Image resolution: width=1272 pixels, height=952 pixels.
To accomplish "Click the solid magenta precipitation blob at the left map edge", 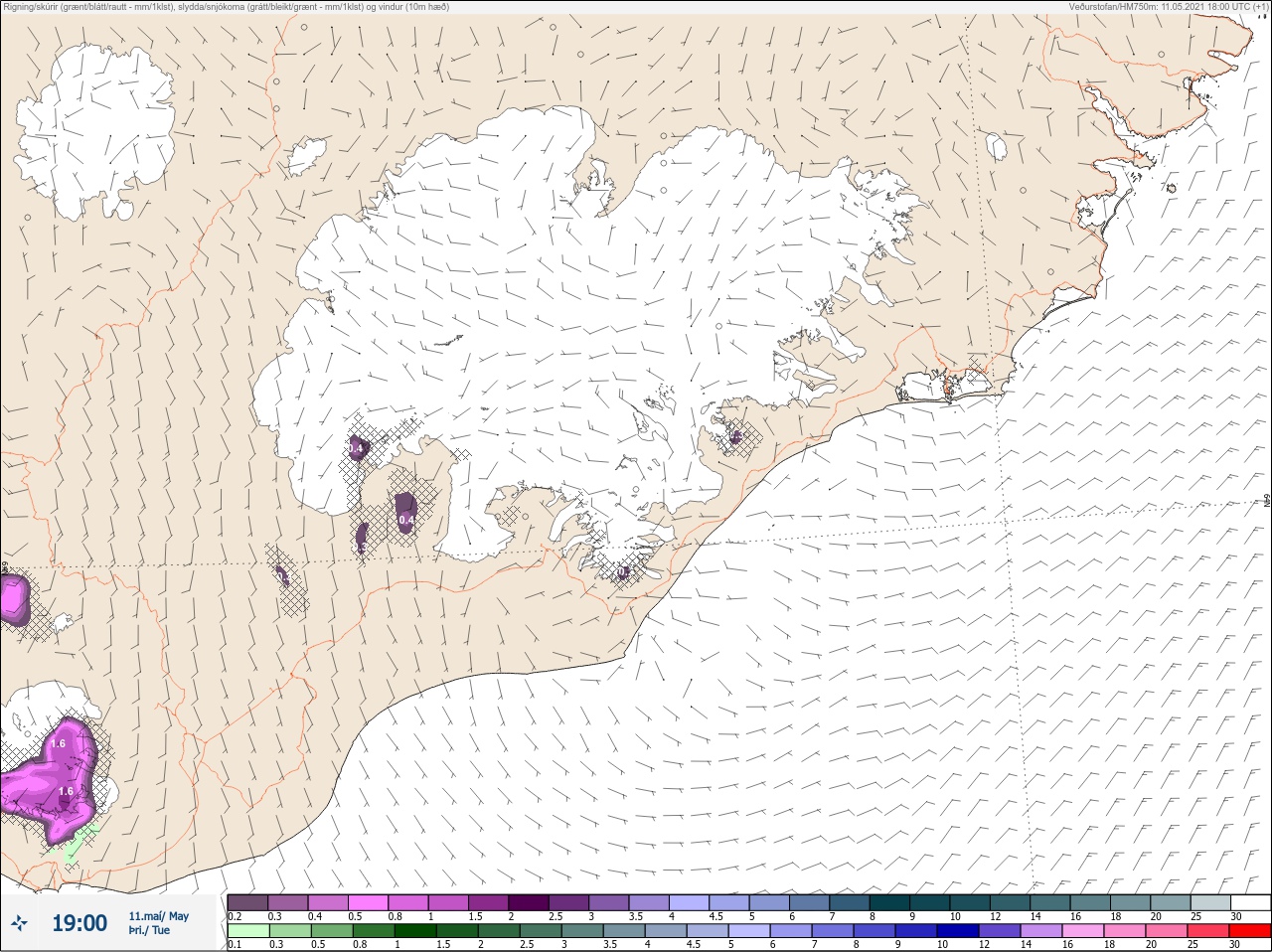I will tap(13, 599).
